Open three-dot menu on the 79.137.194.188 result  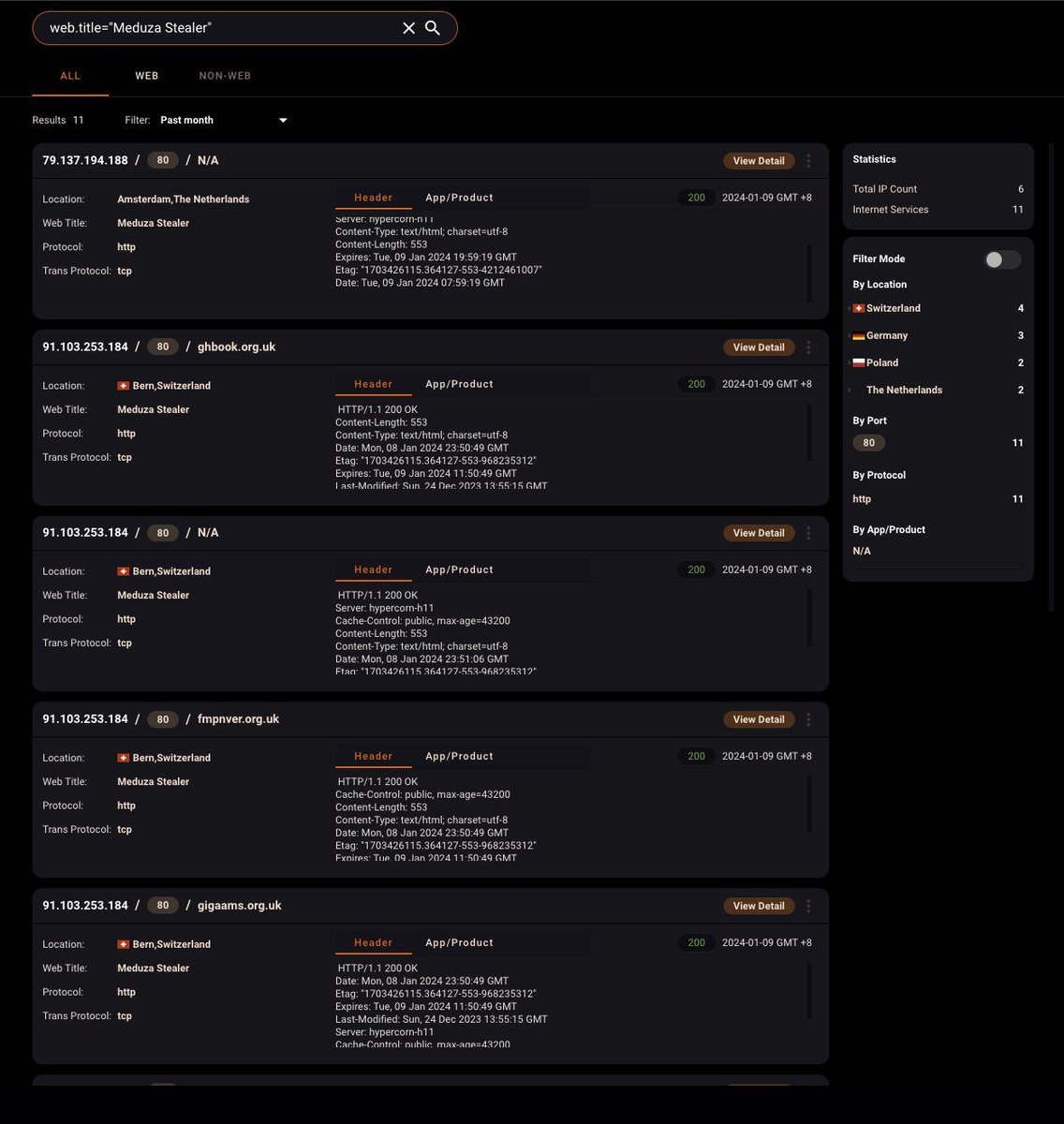tap(808, 160)
